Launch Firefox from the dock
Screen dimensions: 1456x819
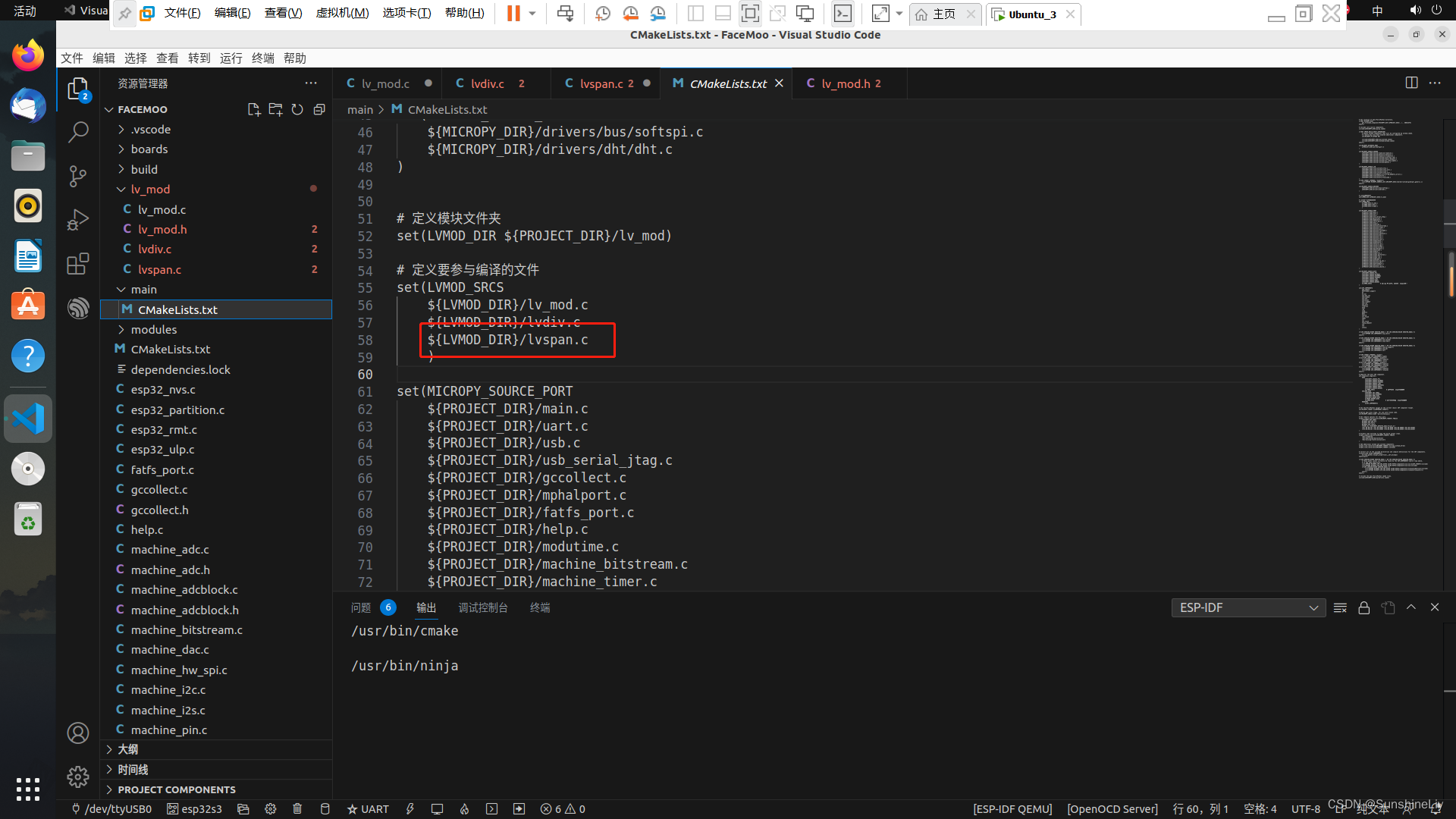(x=27, y=55)
